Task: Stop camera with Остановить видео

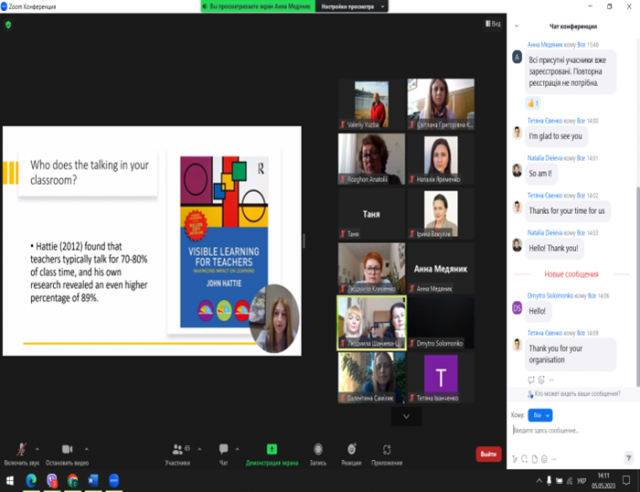Action: pos(67,454)
